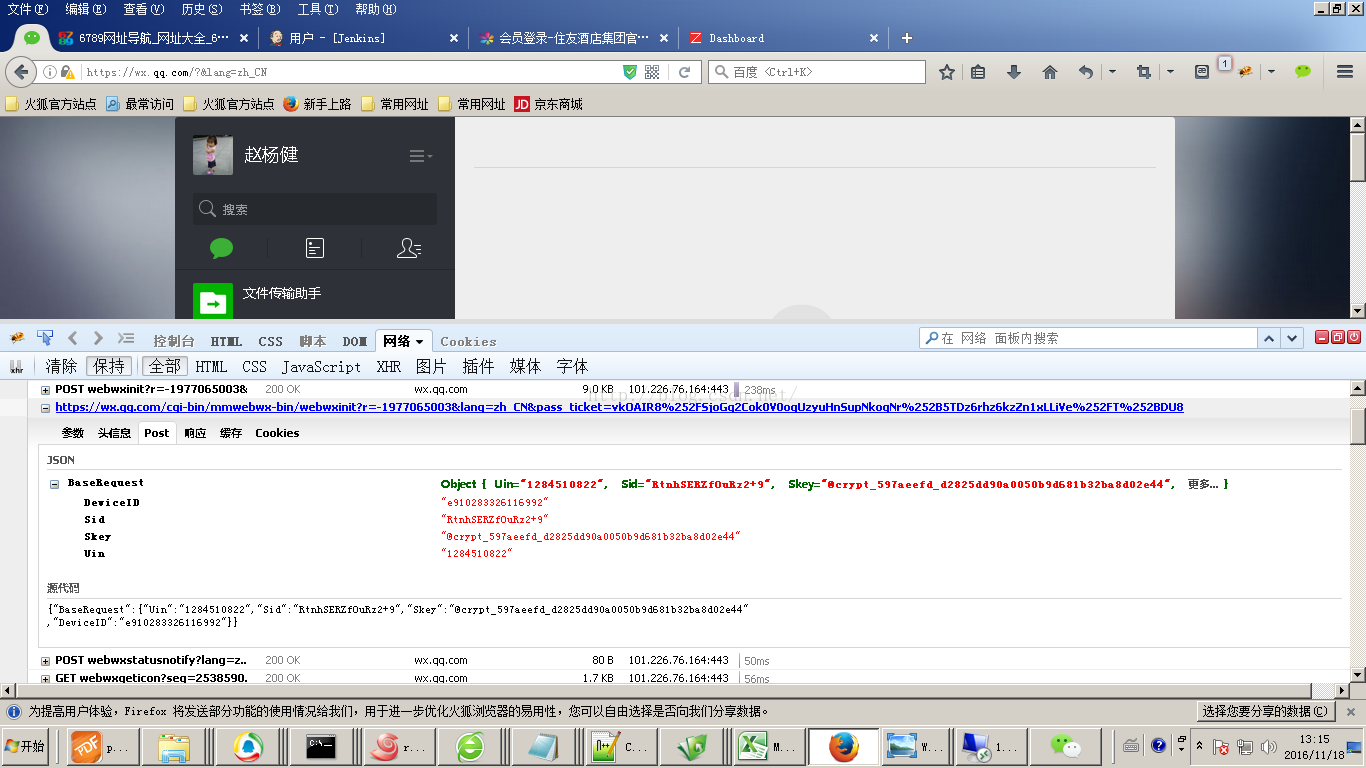
Task: Go back in Firebug panel history
Action: coord(73,338)
